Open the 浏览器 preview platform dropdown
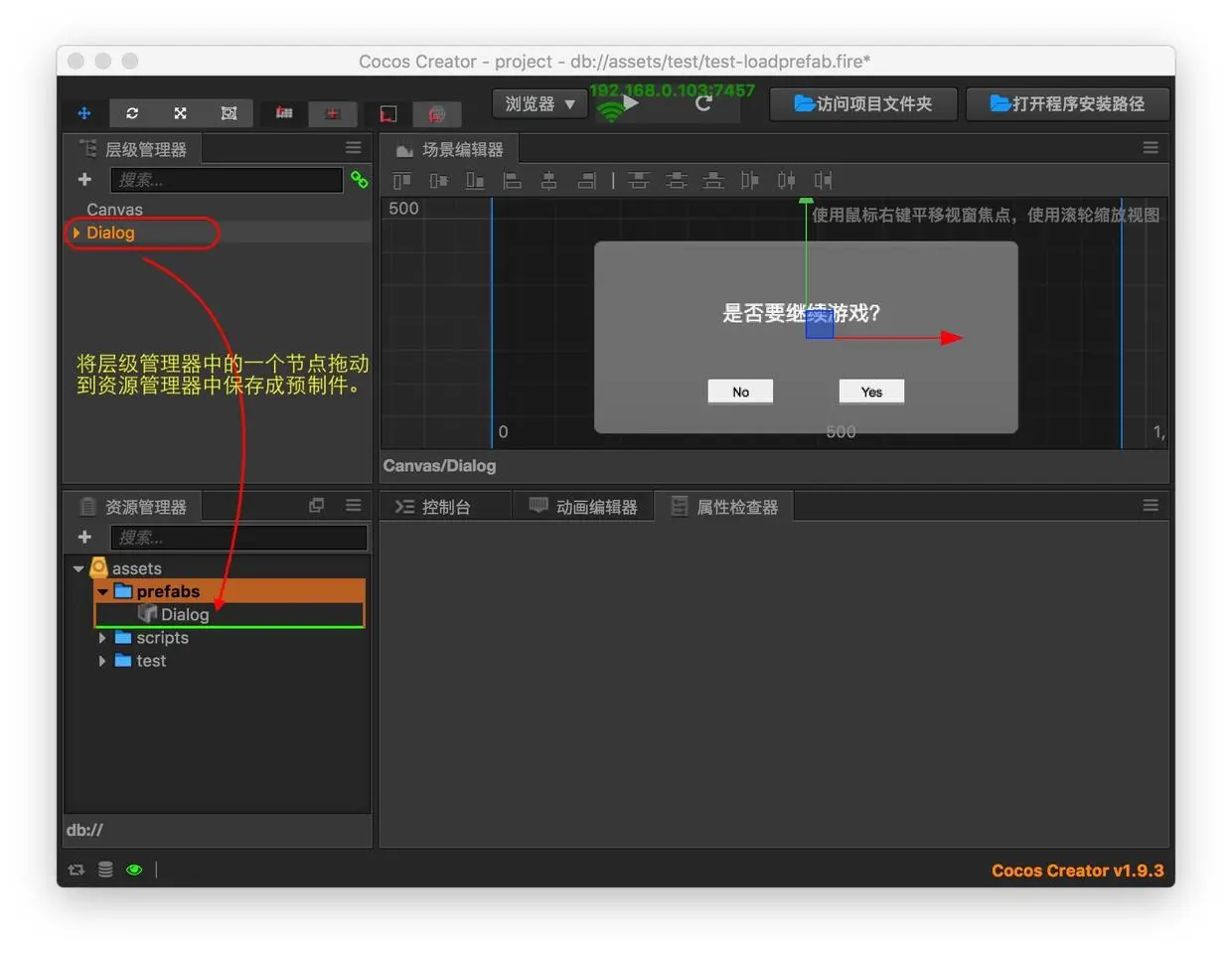1232x955 pixels. [x=539, y=104]
